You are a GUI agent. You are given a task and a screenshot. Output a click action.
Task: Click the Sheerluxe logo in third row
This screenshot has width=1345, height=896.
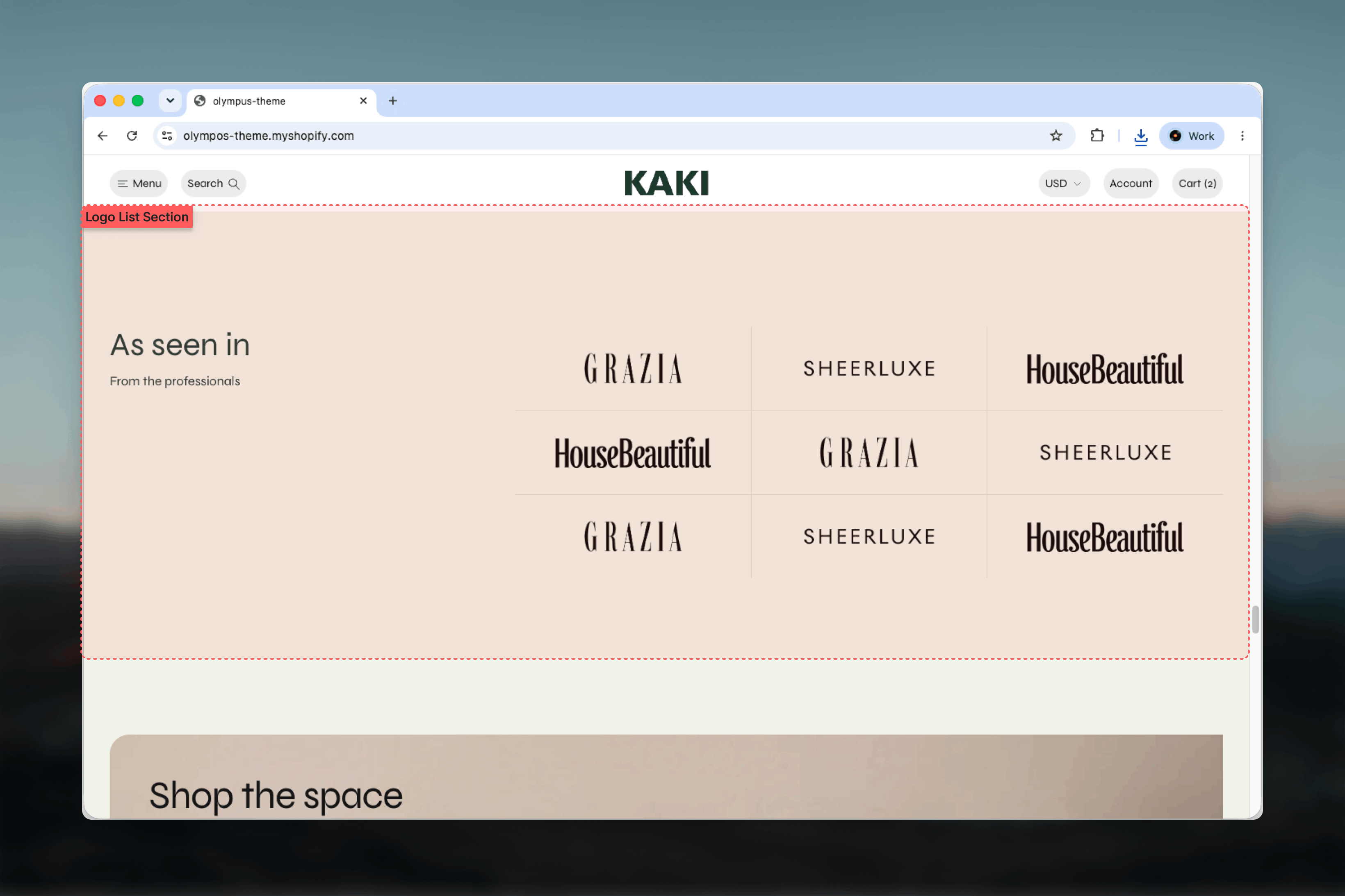click(869, 537)
